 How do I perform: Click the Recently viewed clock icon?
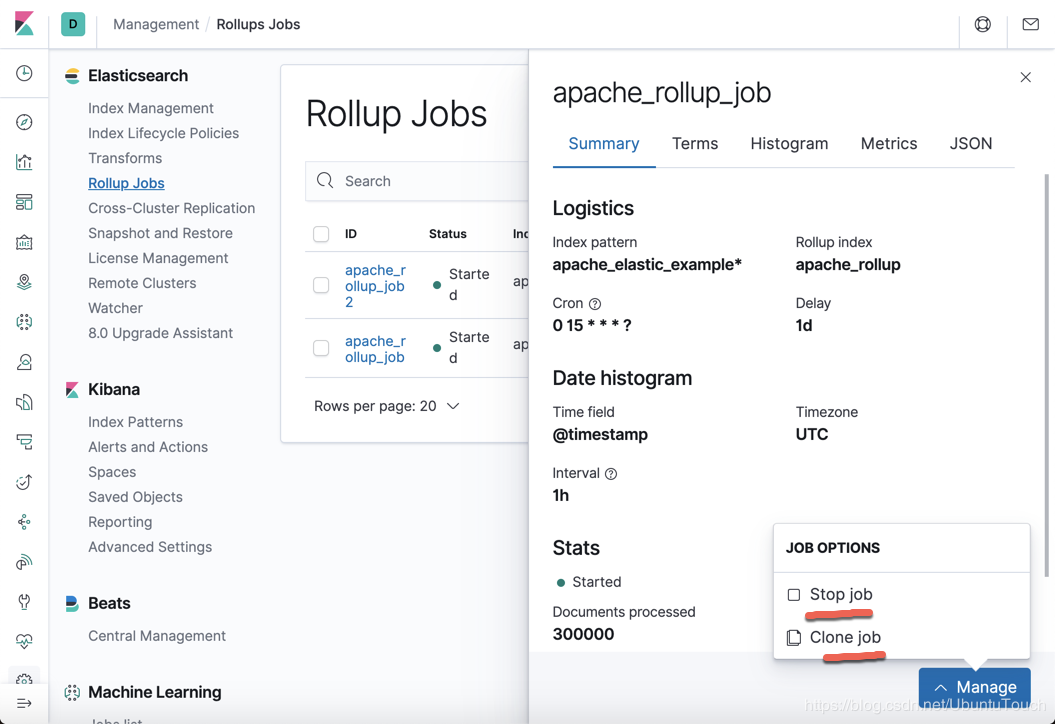(24, 73)
